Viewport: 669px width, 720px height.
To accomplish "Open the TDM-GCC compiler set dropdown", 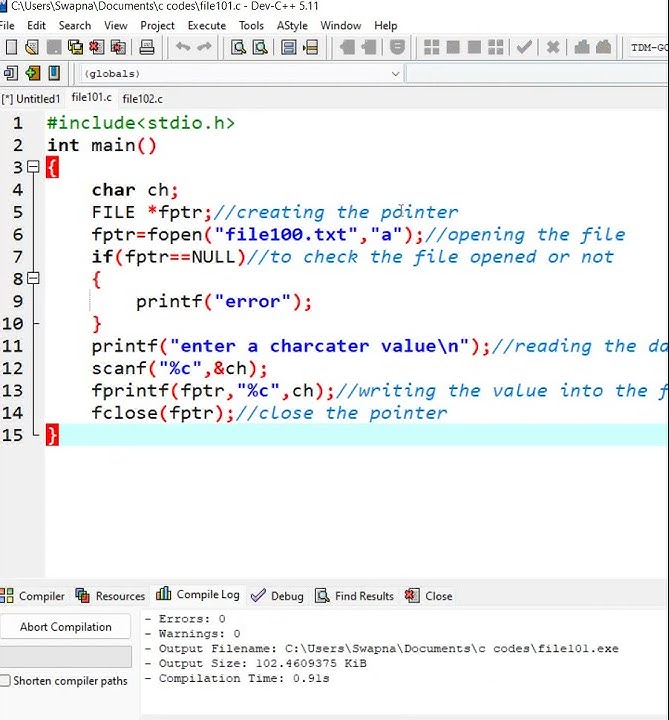I will tap(649, 48).
